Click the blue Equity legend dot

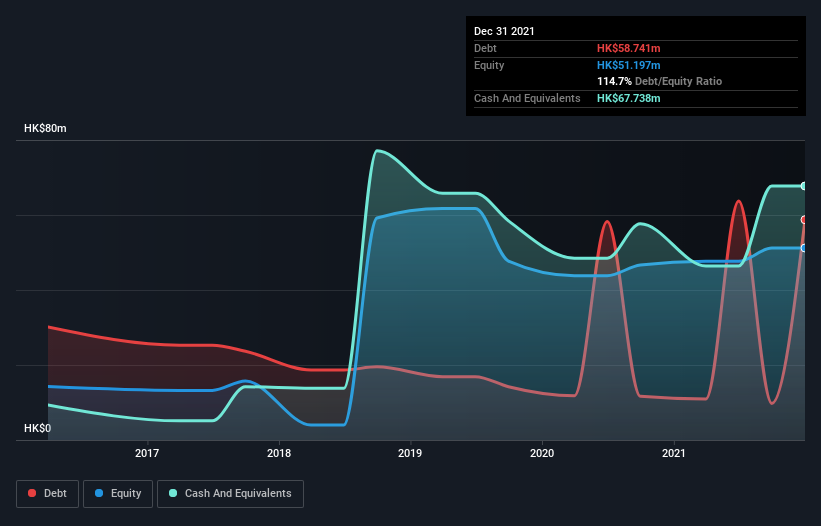click(99, 493)
